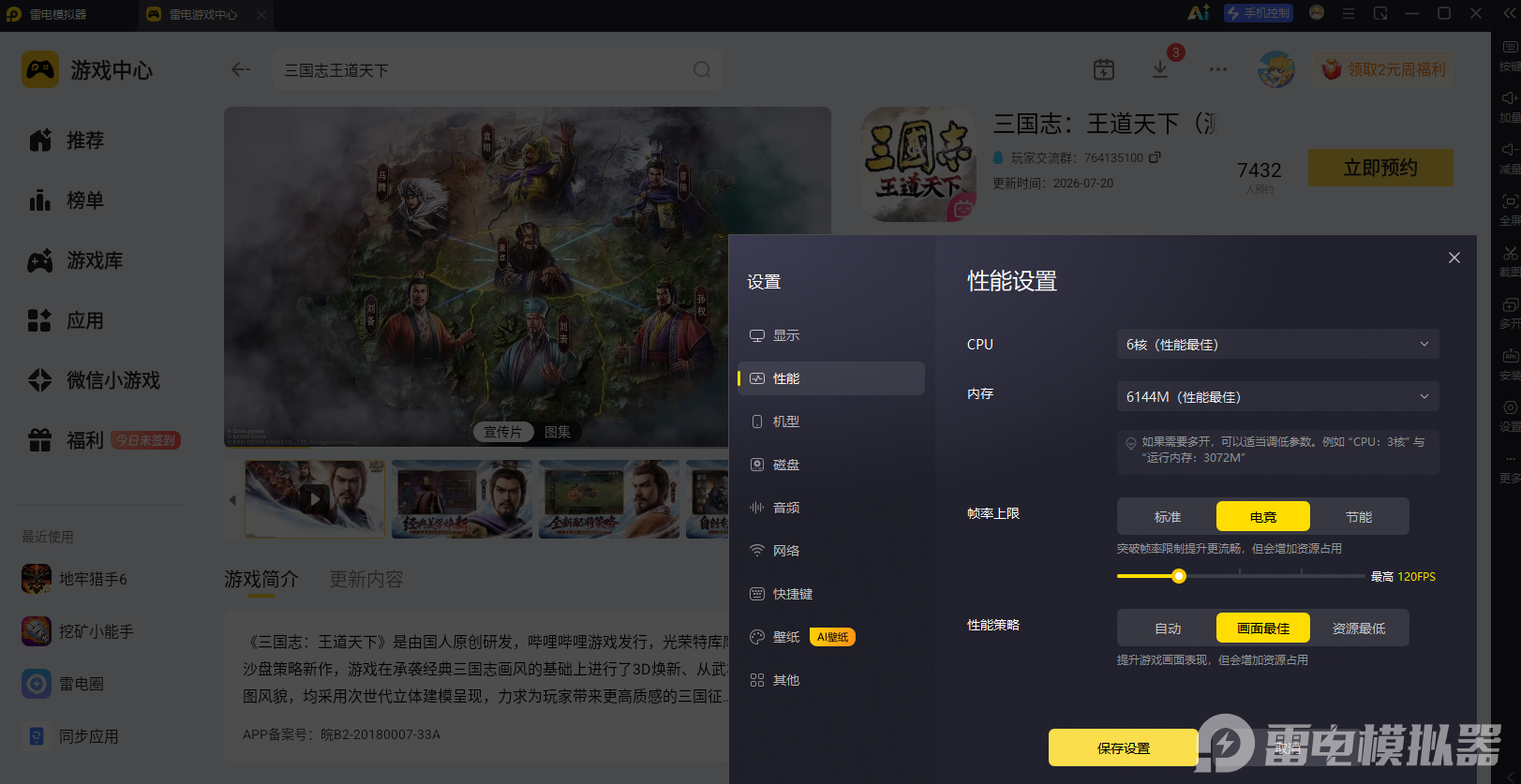Open 性能 settings section
1521x784 pixels.
coord(831,378)
